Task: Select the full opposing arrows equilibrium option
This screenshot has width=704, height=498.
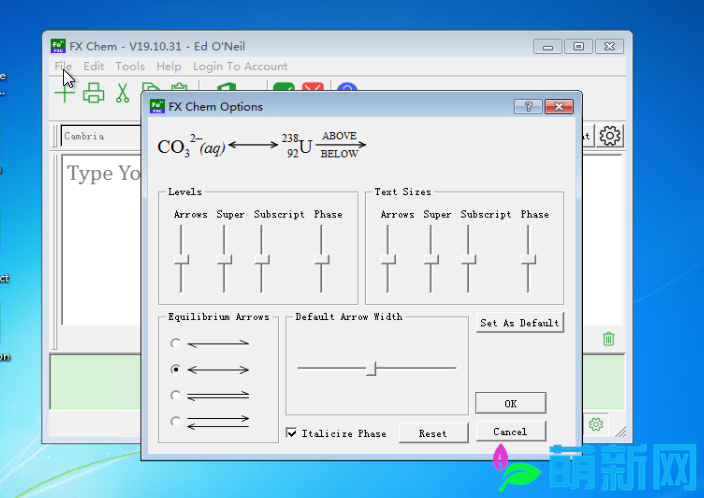Action: (x=176, y=421)
